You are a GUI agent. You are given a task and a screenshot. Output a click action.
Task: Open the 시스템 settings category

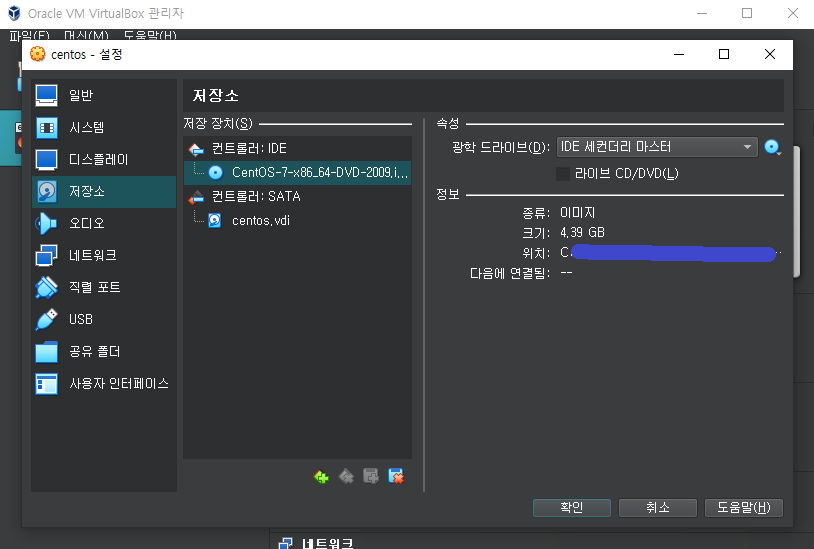point(104,128)
